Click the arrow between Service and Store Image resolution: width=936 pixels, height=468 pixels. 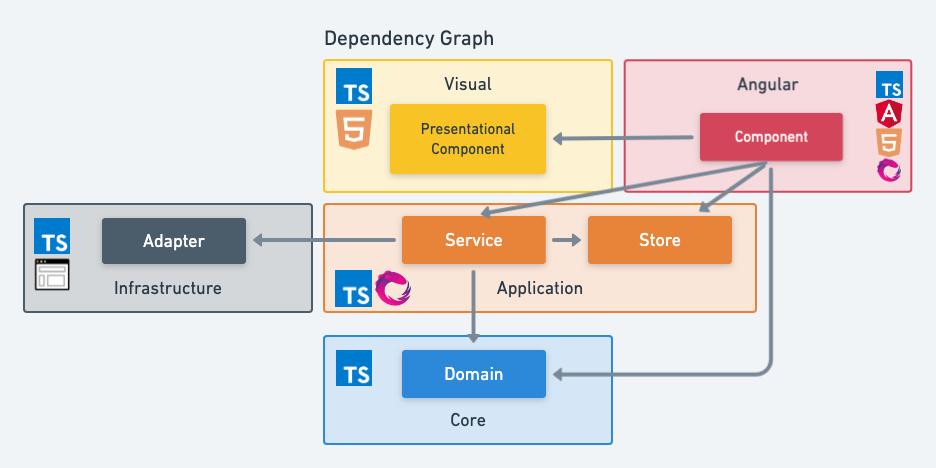click(566, 240)
